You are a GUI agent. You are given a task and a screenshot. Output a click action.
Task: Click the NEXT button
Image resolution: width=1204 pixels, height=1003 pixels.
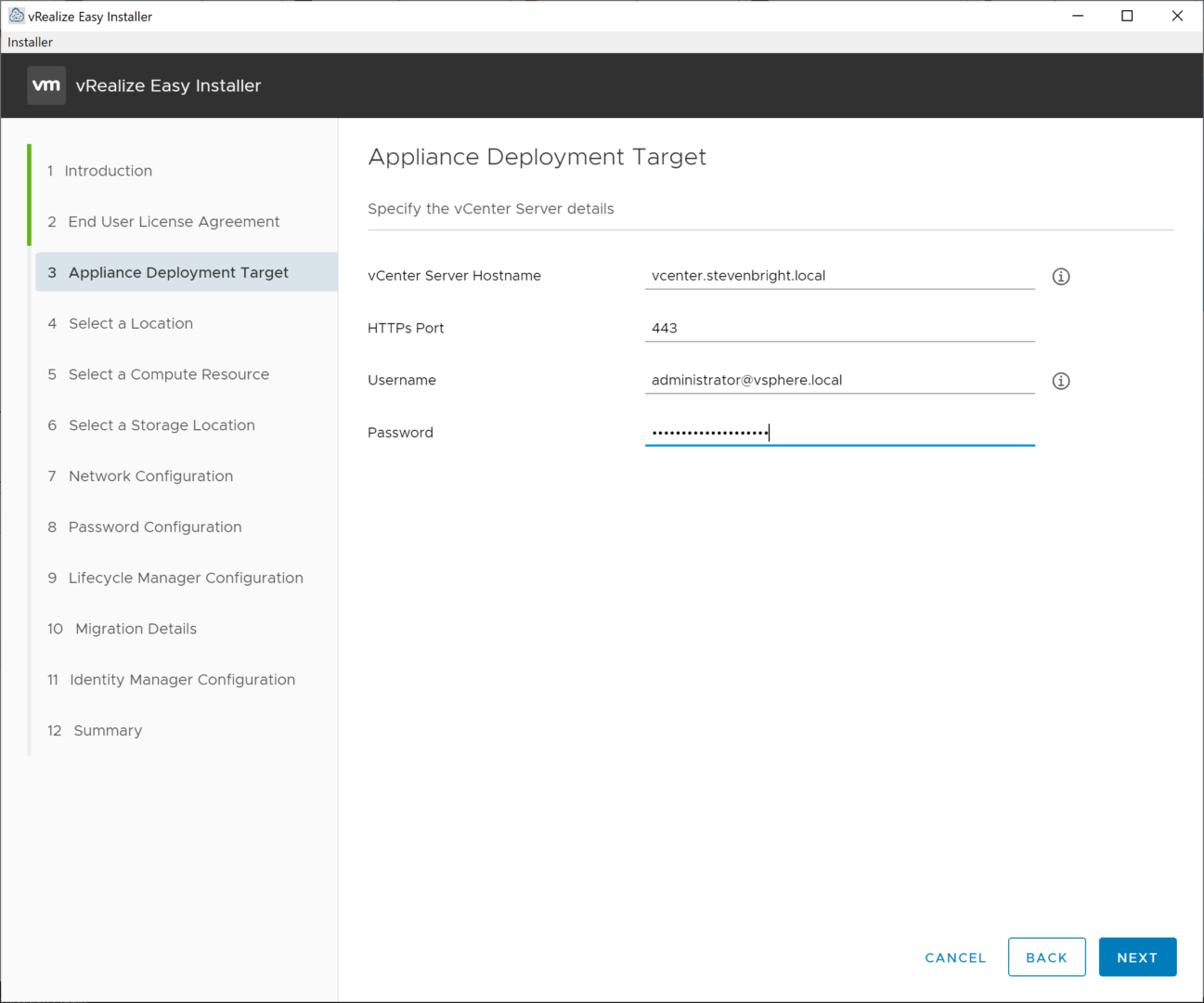(x=1137, y=957)
